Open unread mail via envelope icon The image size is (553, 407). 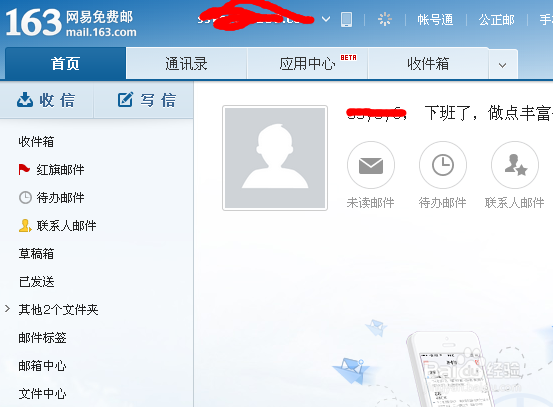[x=371, y=165]
